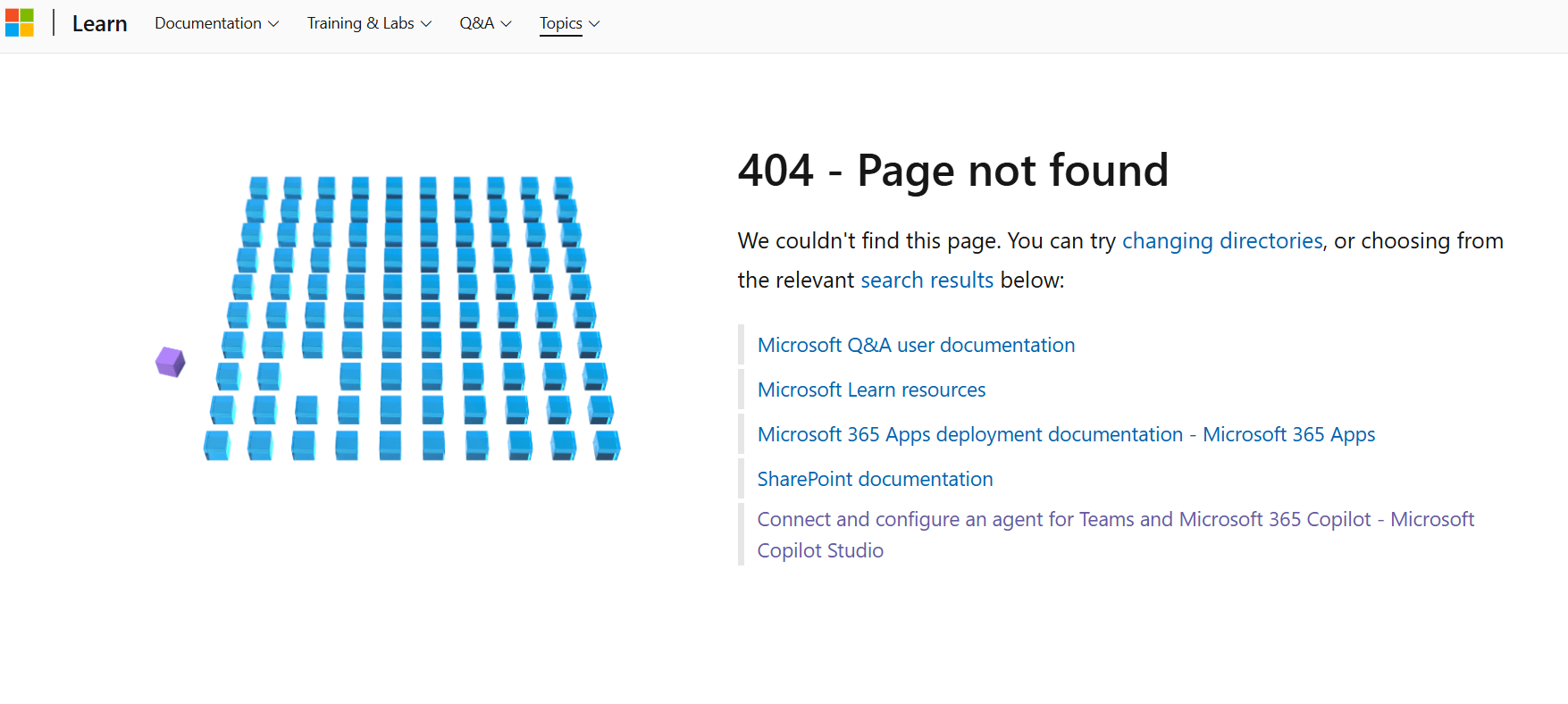Open the search results link
Image resolution: width=1568 pixels, height=704 pixels.
click(x=927, y=281)
